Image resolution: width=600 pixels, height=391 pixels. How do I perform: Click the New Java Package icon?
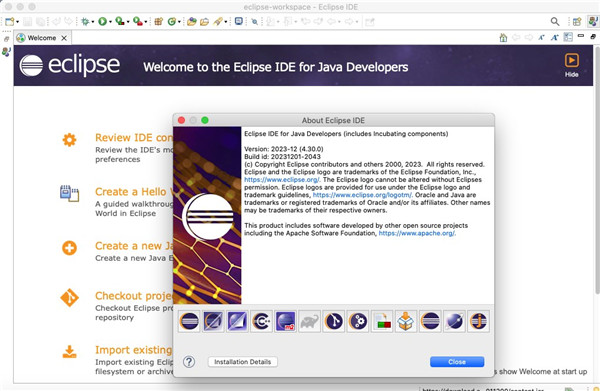[x=158, y=22]
